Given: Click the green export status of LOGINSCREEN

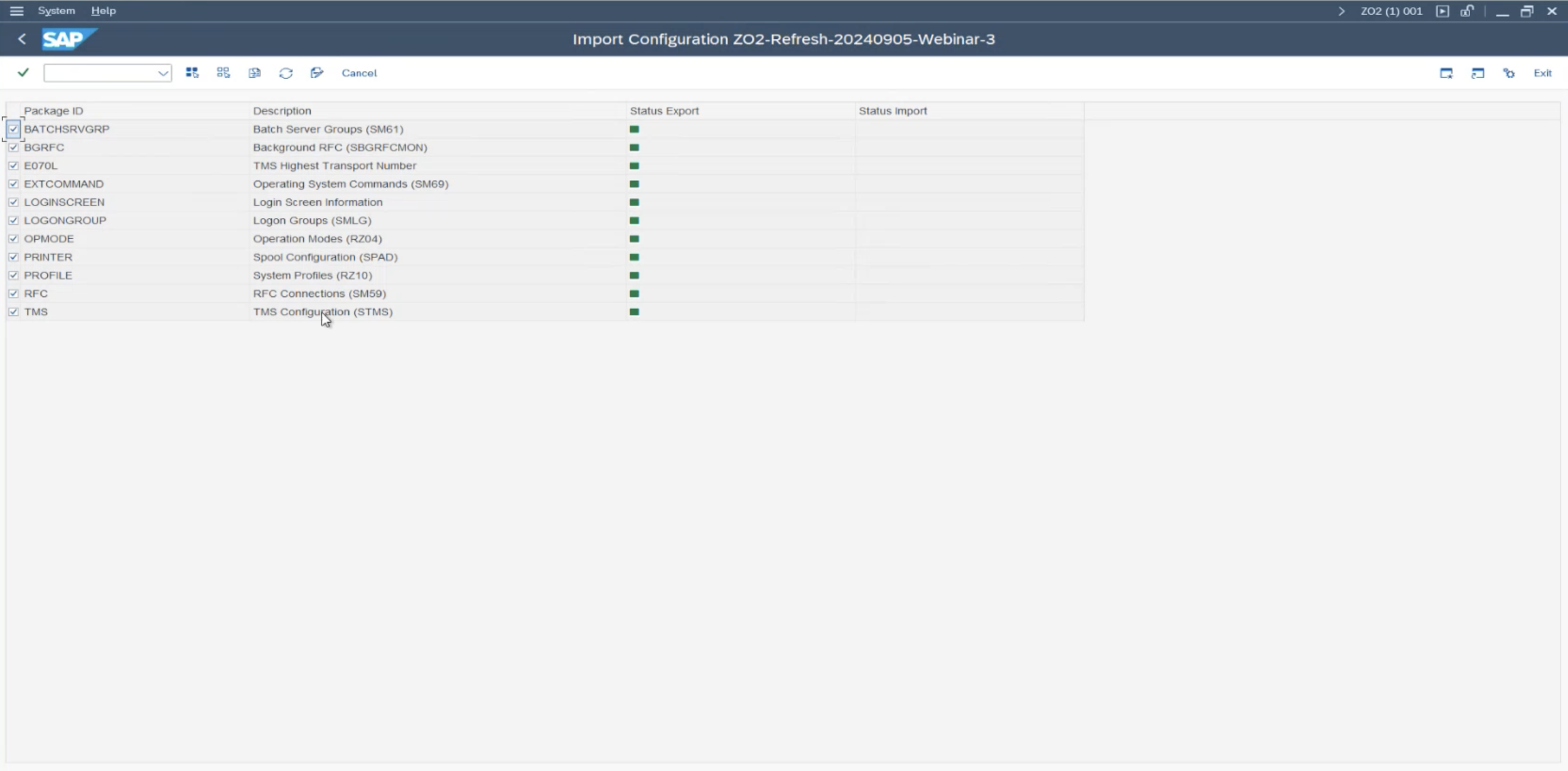Looking at the screenshot, I should pyautogui.click(x=634, y=202).
